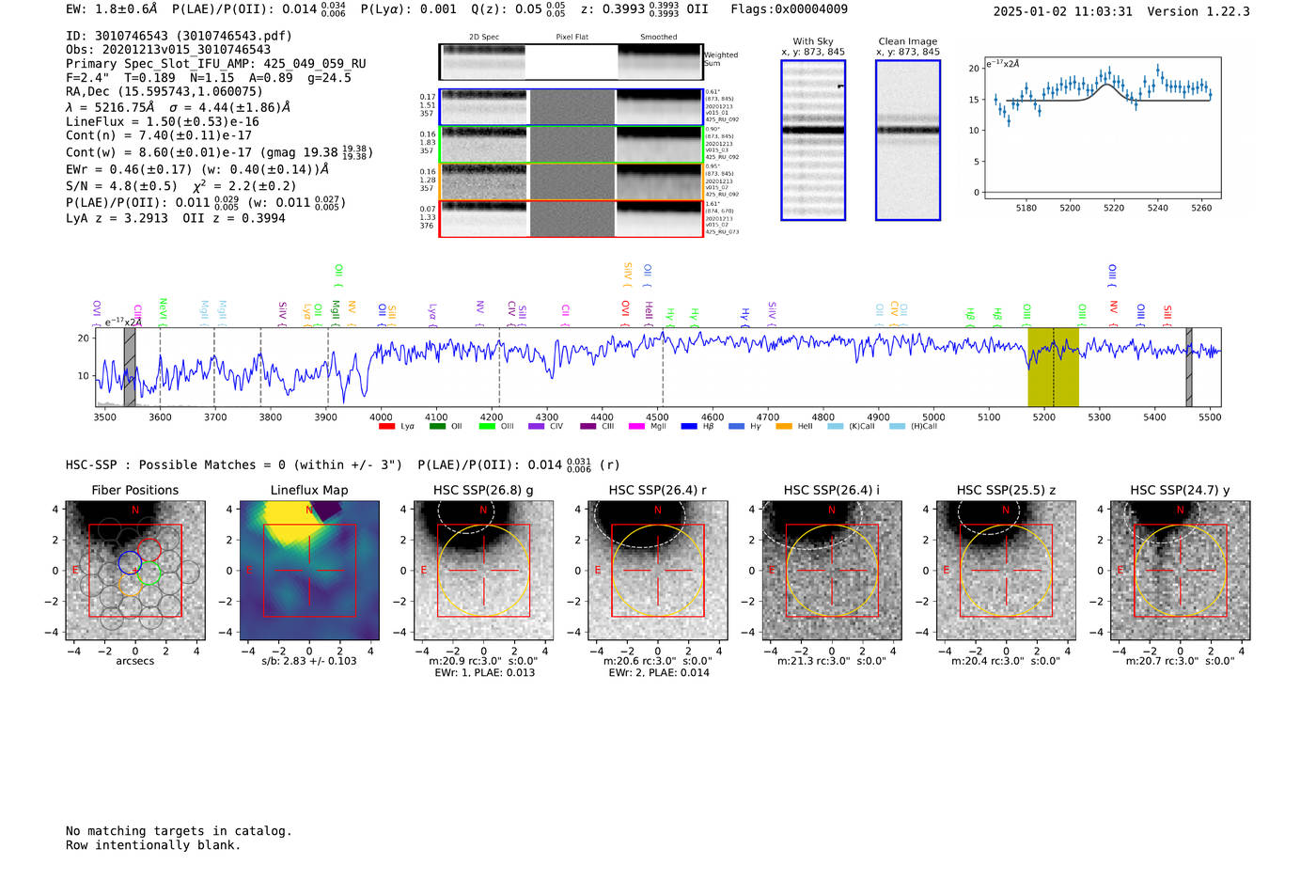Click the blue Hβ legend swatch
1316x896 pixels.
pyautogui.click(x=689, y=427)
